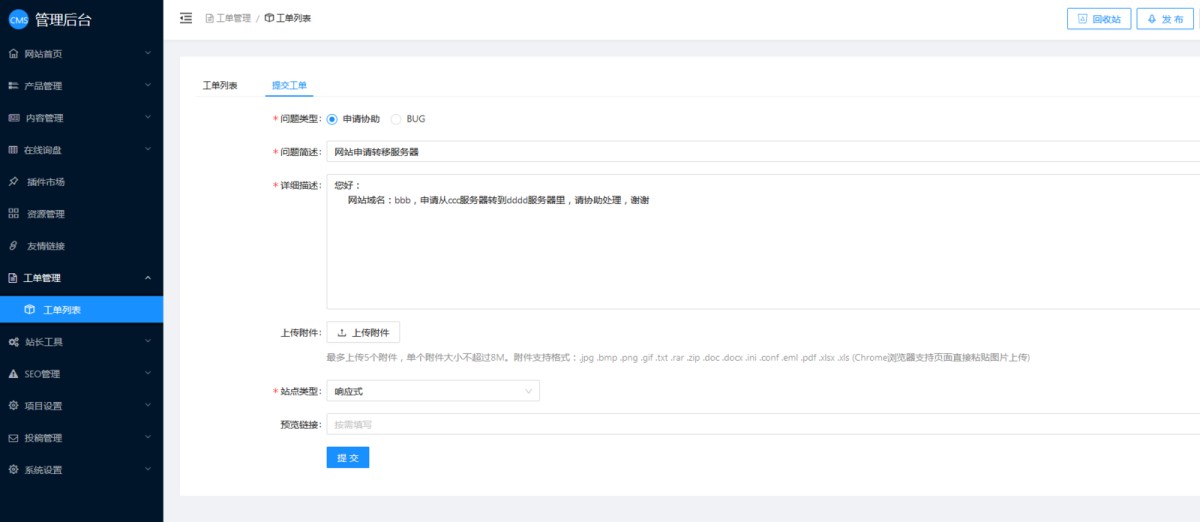Click the 工单列表 cube icon in sidebar
The width and height of the screenshot is (1200, 522).
[30, 310]
